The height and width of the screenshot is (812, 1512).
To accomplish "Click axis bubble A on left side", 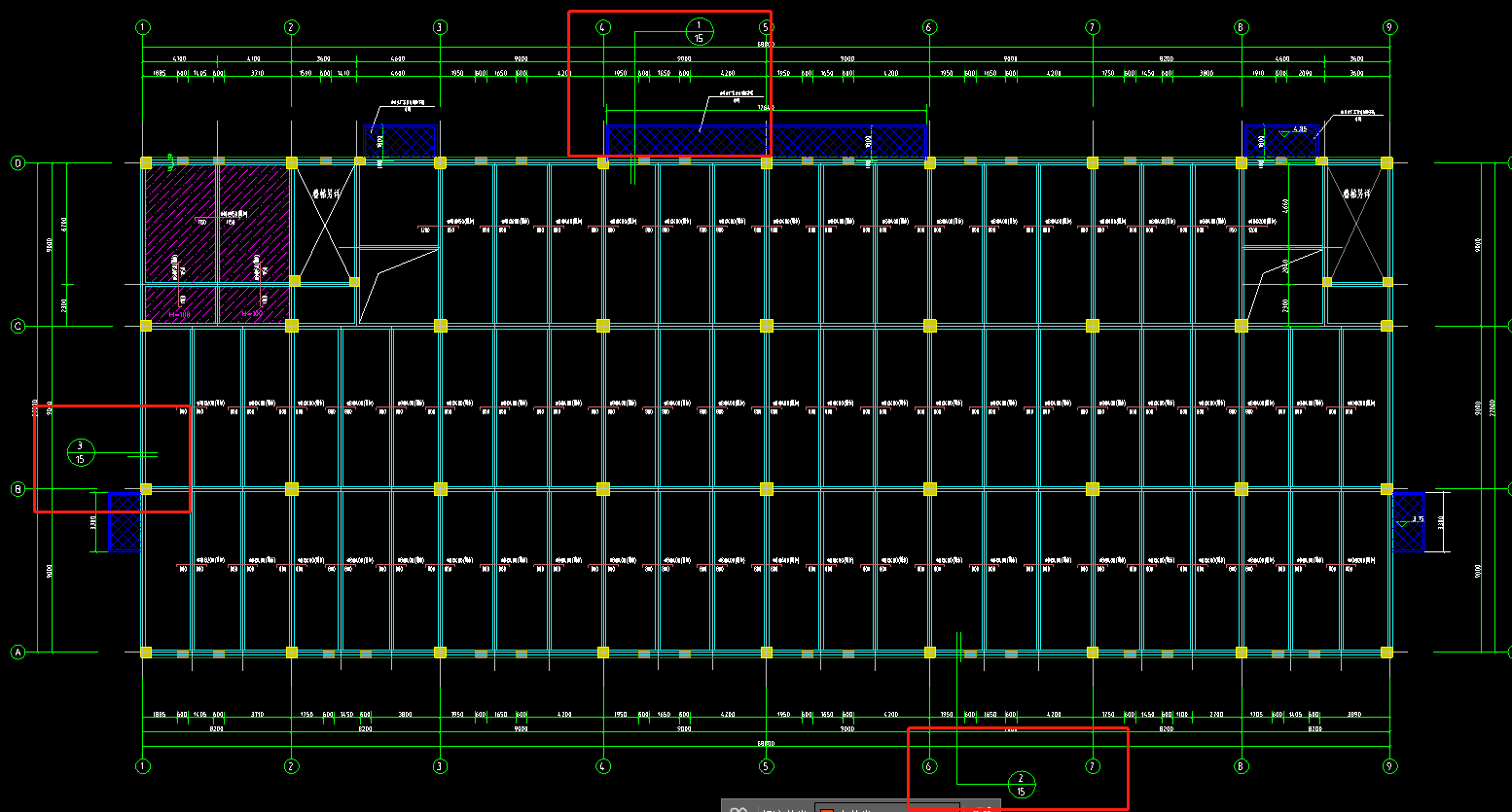I will (x=18, y=653).
